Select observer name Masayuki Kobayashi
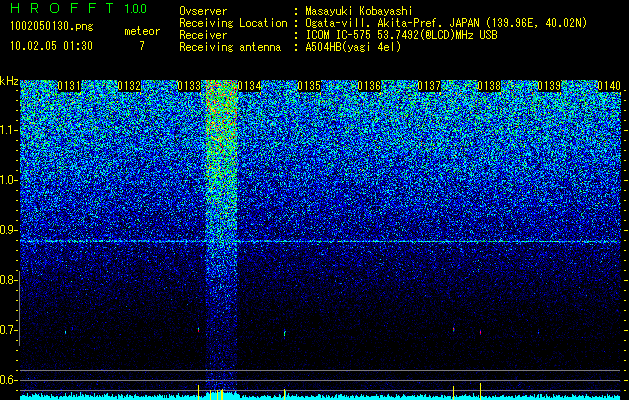Screen dimensions: 629x400 (x=359, y=12)
